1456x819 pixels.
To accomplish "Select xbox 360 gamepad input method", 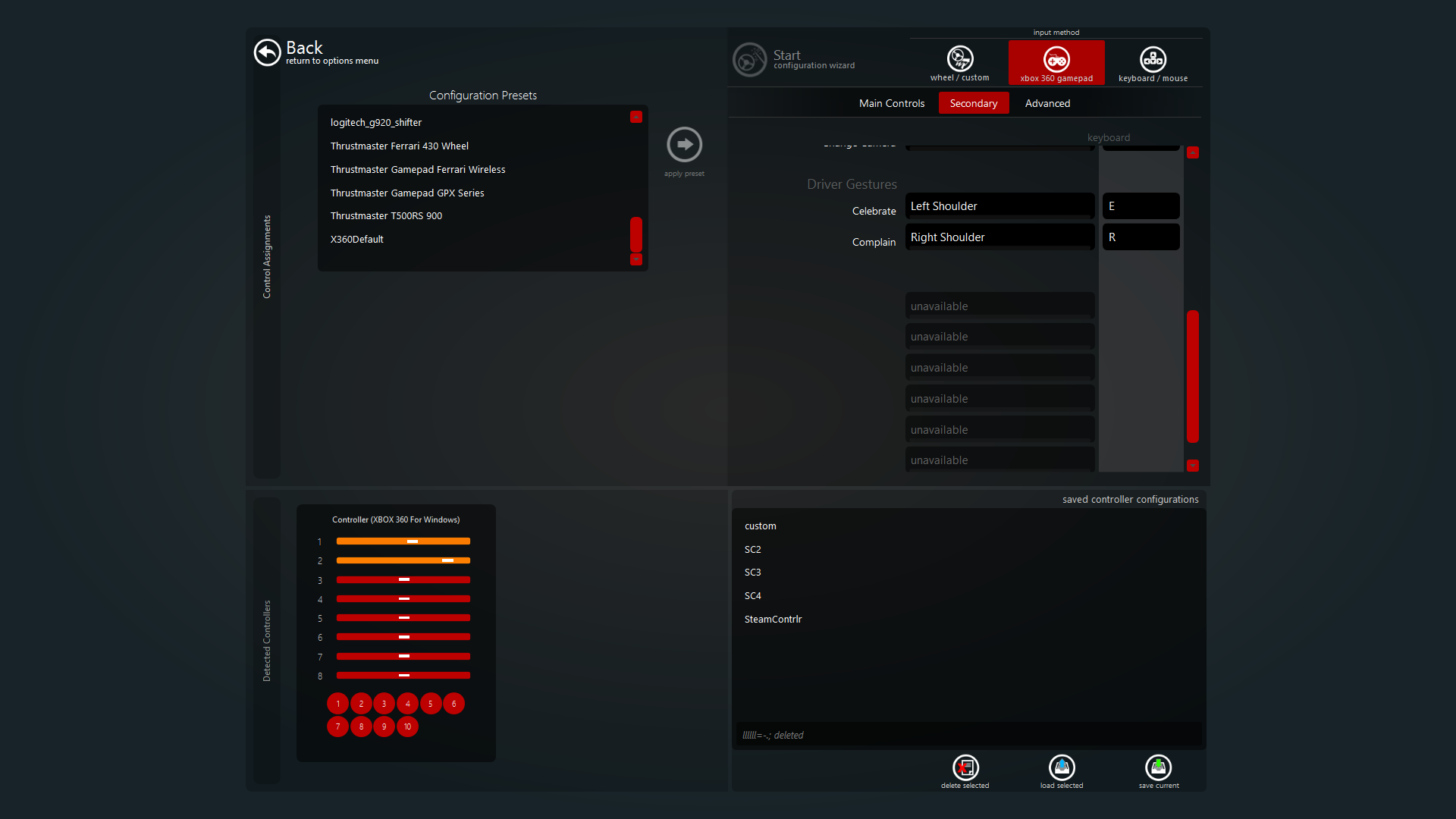I will (x=1056, y=59).
